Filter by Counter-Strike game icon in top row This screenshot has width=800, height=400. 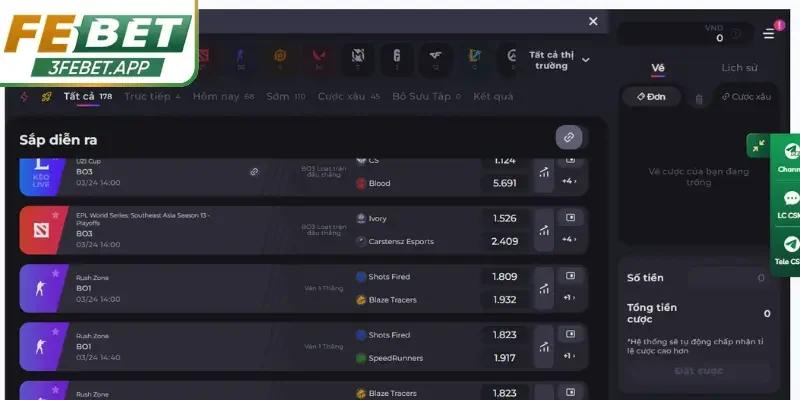pyautogui.click(x=241, y=59)
